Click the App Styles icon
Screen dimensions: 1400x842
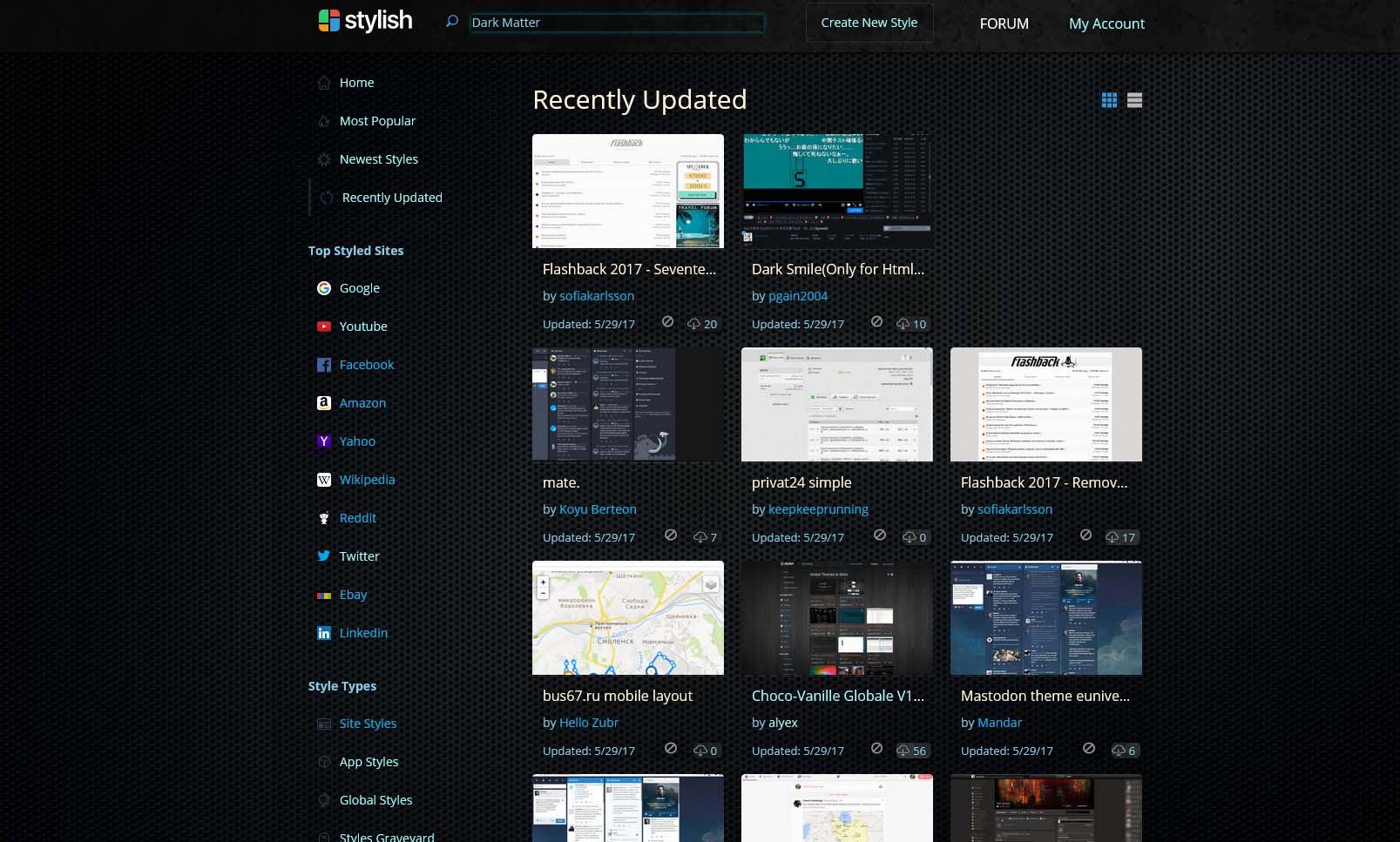coord(324,762)
